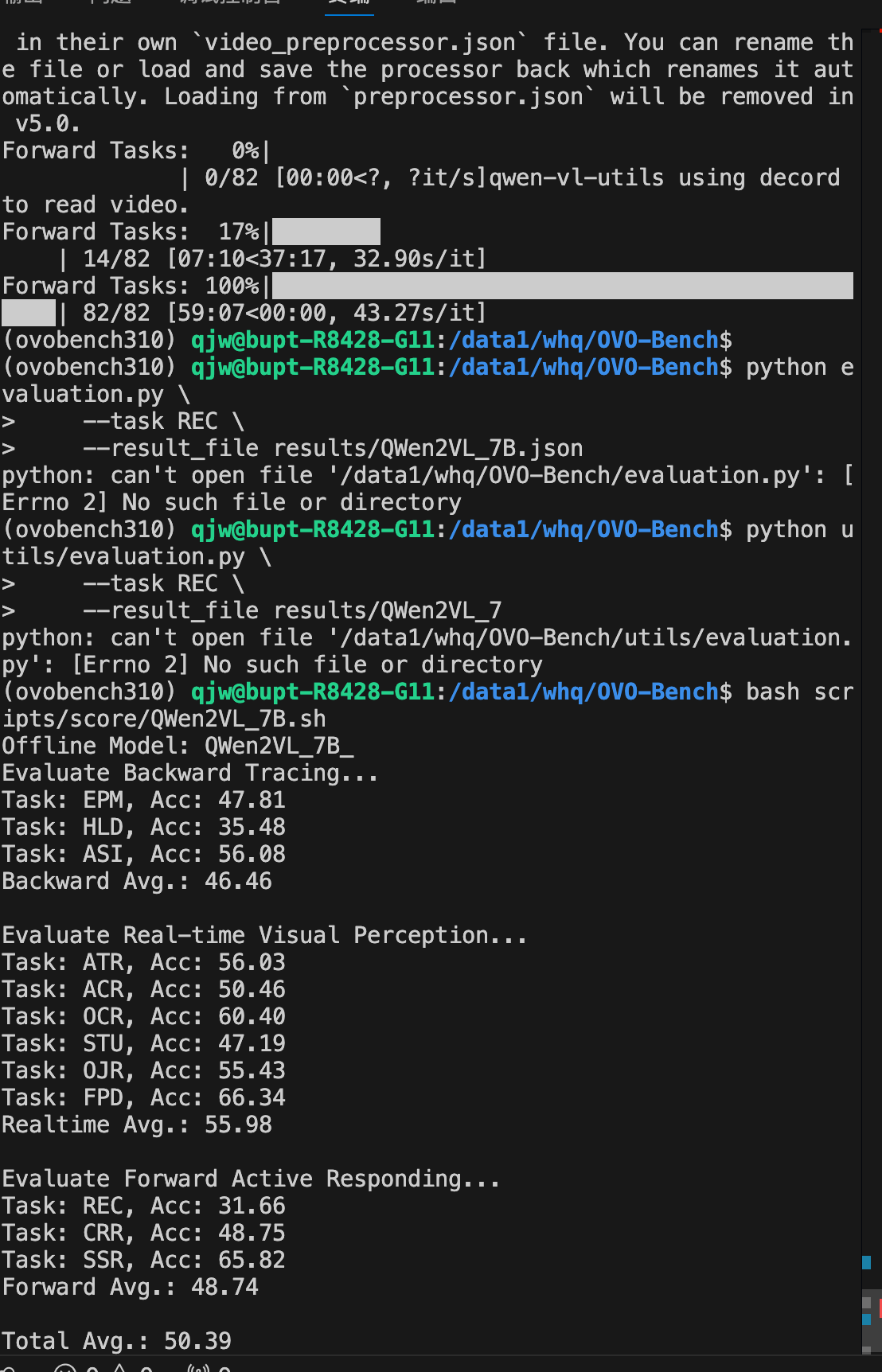Click the Total Avg.: 50.39 line

pos(116,1341)
